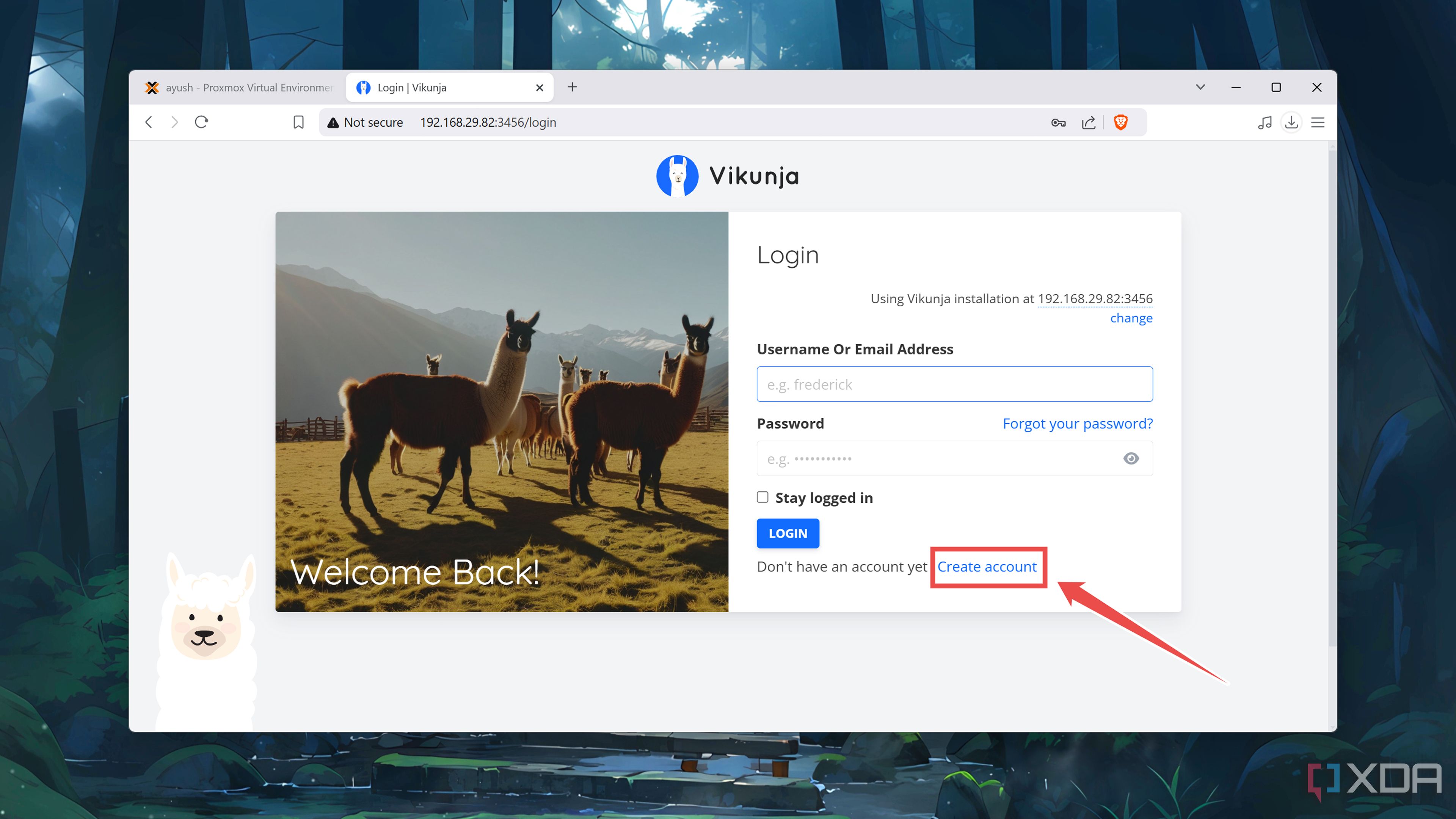1456x819 pixels.
Task: Enable the Stay logged in checkbox
Action: (x=763, y=497)
